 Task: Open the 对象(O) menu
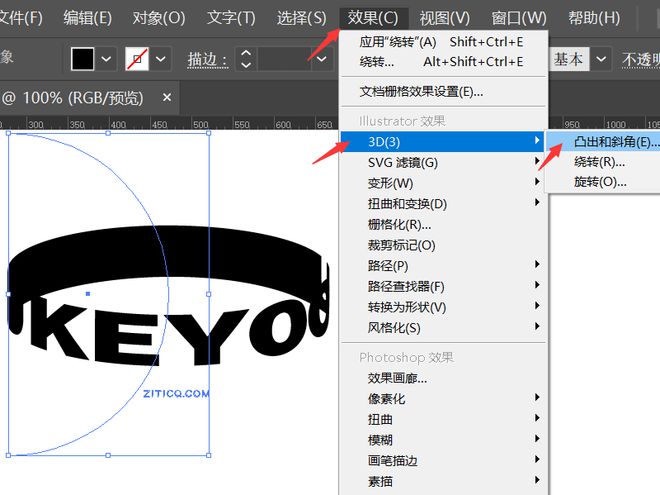(159, 18)
